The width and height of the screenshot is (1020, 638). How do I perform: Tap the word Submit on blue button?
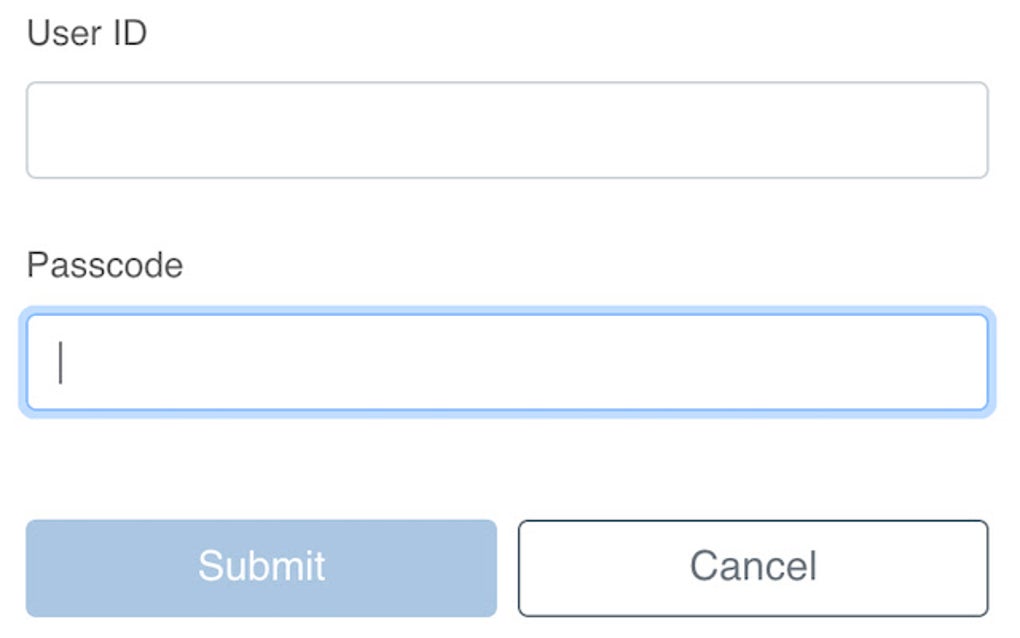262,565
